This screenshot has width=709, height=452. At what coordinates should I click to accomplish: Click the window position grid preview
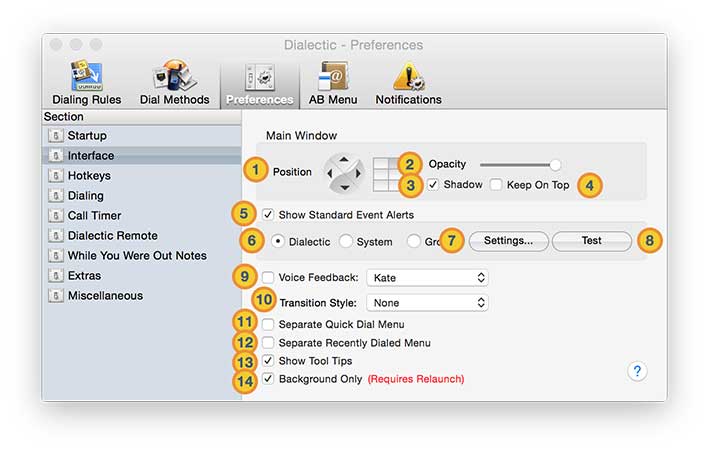click(x=387, y=174)
